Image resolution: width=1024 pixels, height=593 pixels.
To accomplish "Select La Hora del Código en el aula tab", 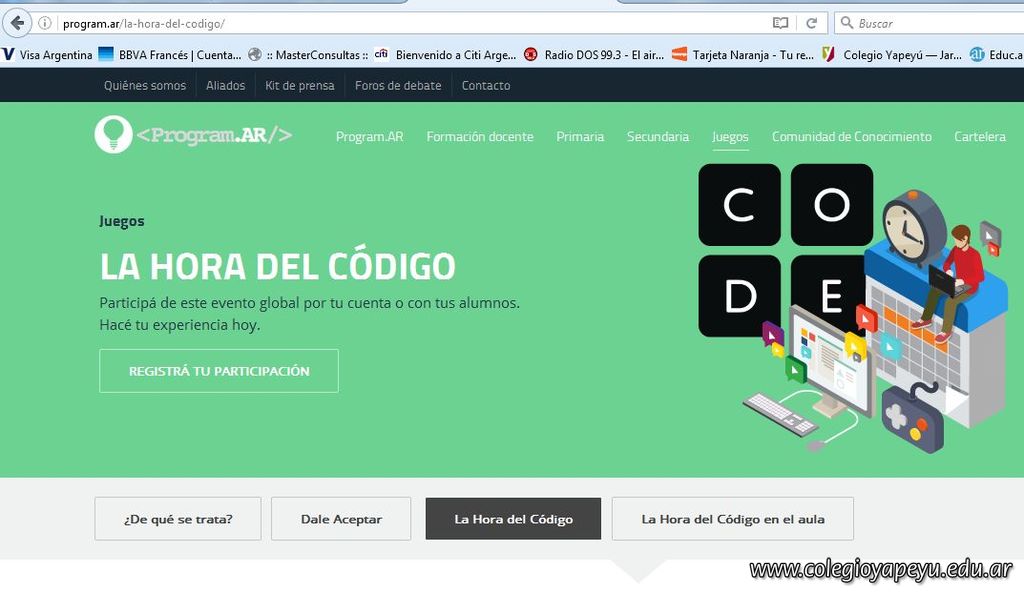I will coord(733,519).
